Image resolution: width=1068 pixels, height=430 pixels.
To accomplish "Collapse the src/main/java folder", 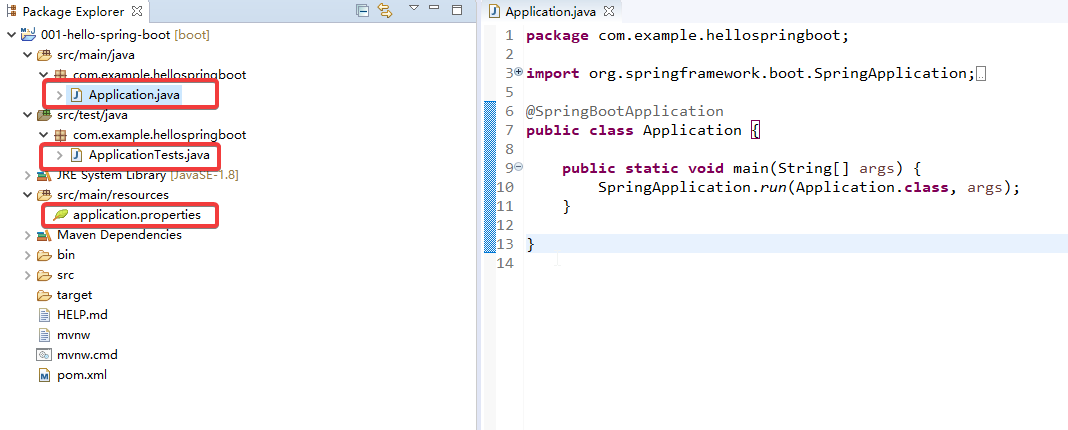I will click(x=27, y=55).
